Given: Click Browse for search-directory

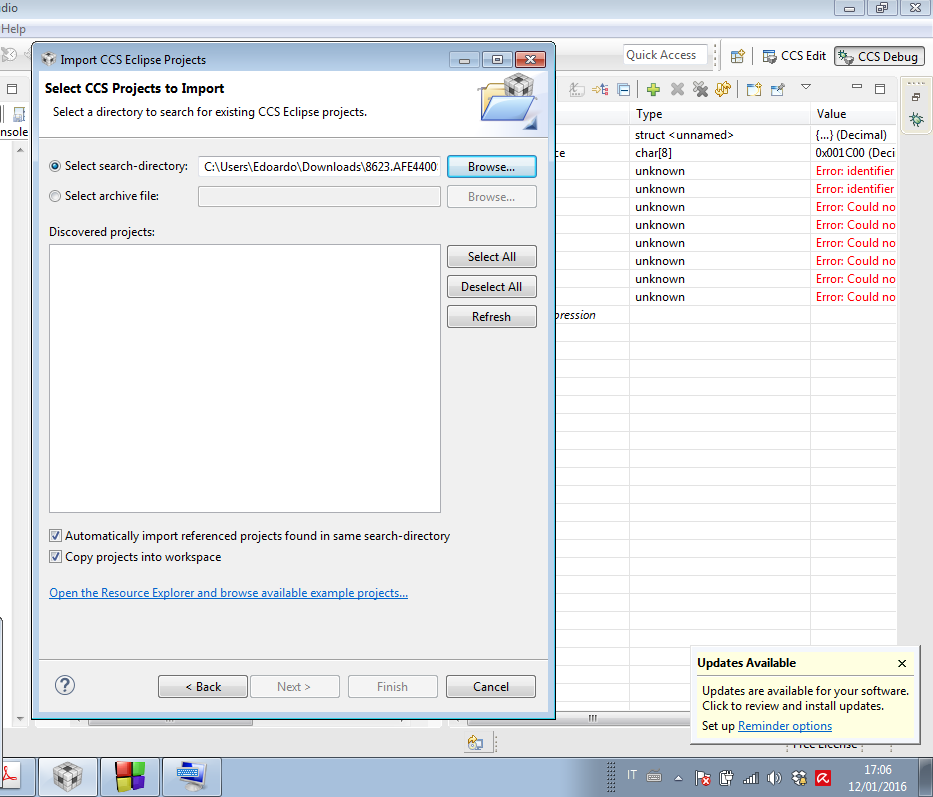Looking at the screenshot, I should tap(491, 167).
